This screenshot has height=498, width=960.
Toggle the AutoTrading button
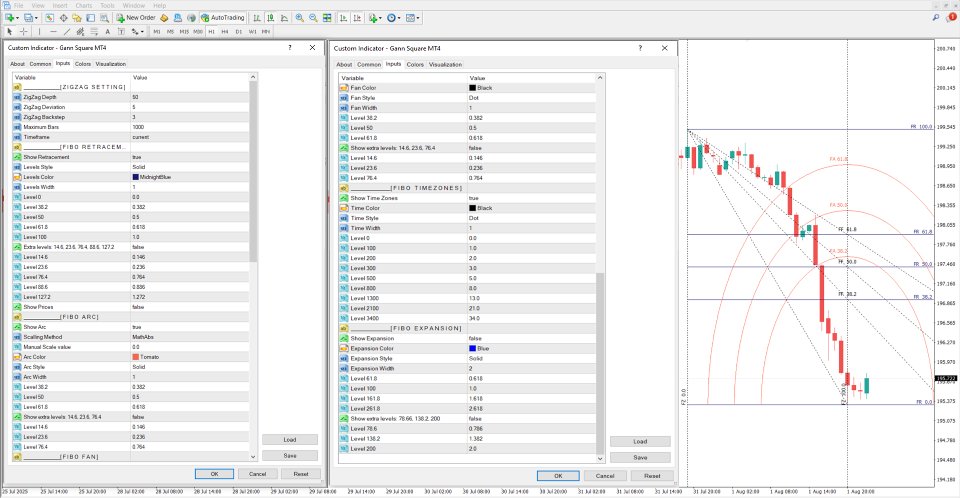[222, 18]
